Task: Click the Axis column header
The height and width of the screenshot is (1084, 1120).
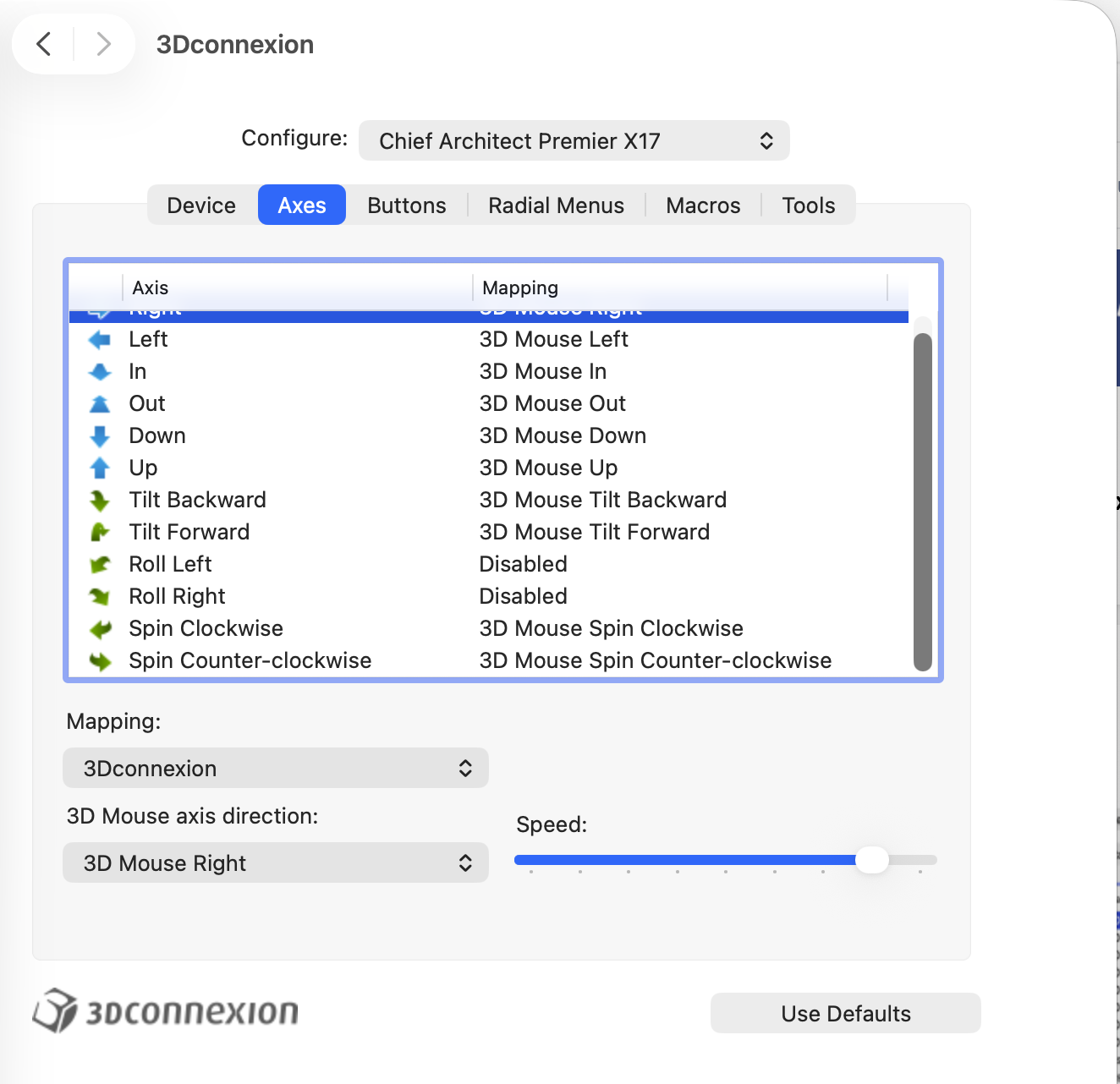Action: tap(297, 287)
